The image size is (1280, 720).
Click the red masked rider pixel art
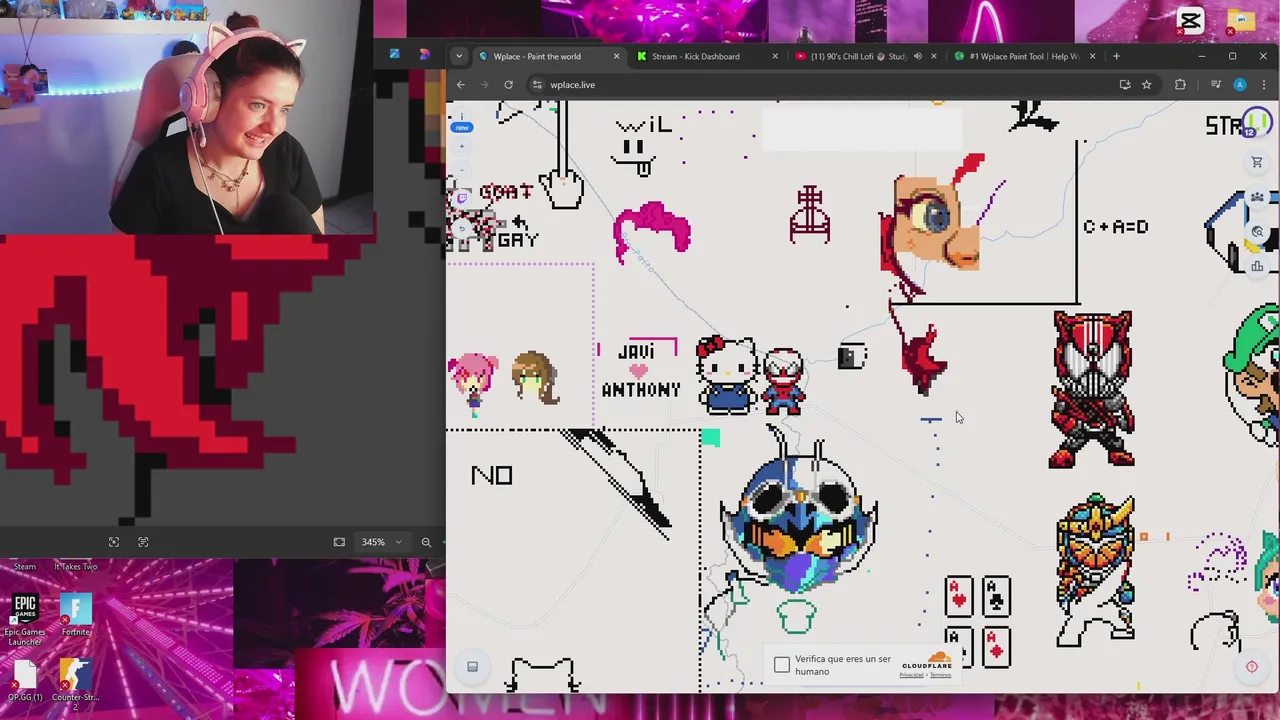click(1092, 389)
